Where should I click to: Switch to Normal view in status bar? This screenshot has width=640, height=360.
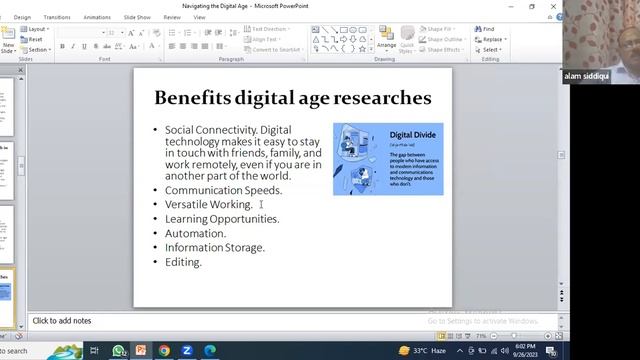[441, 336]
